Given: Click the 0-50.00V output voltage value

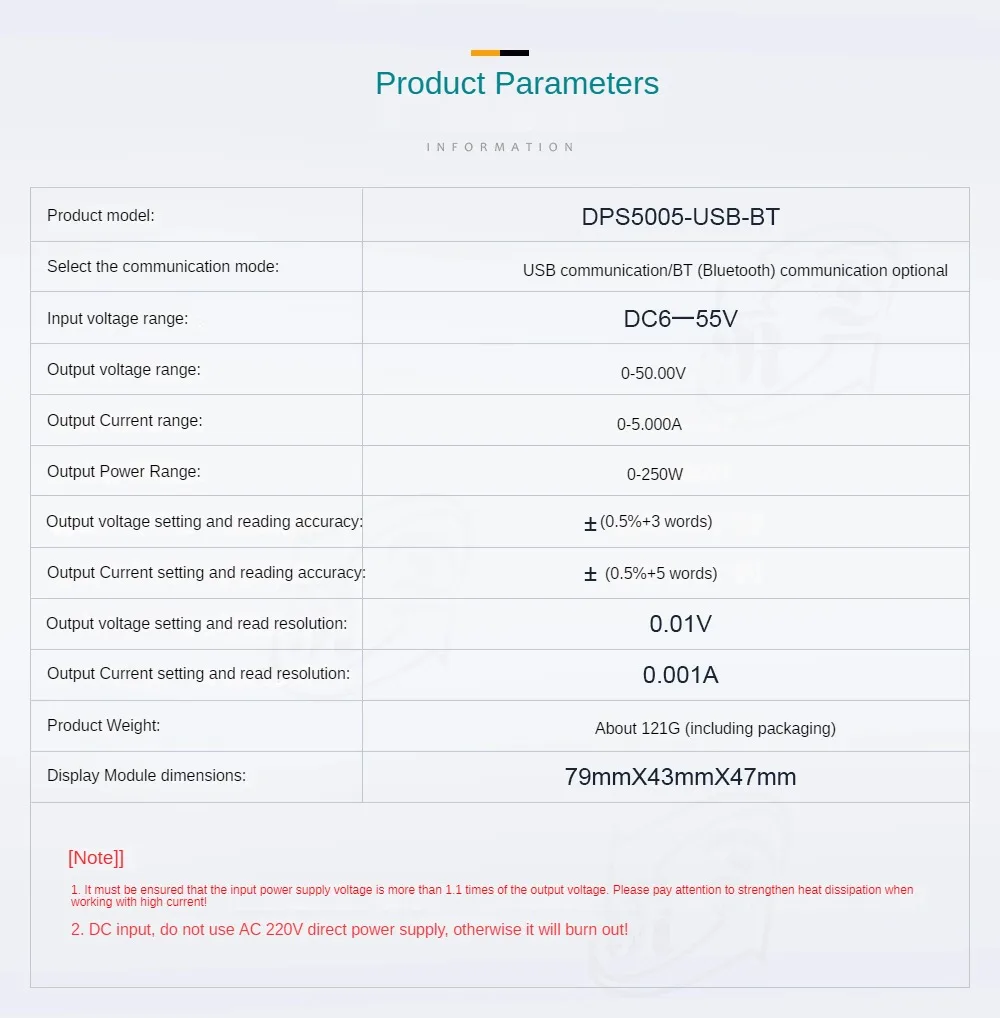Looking at the screenshot, I should pos(653,373).
